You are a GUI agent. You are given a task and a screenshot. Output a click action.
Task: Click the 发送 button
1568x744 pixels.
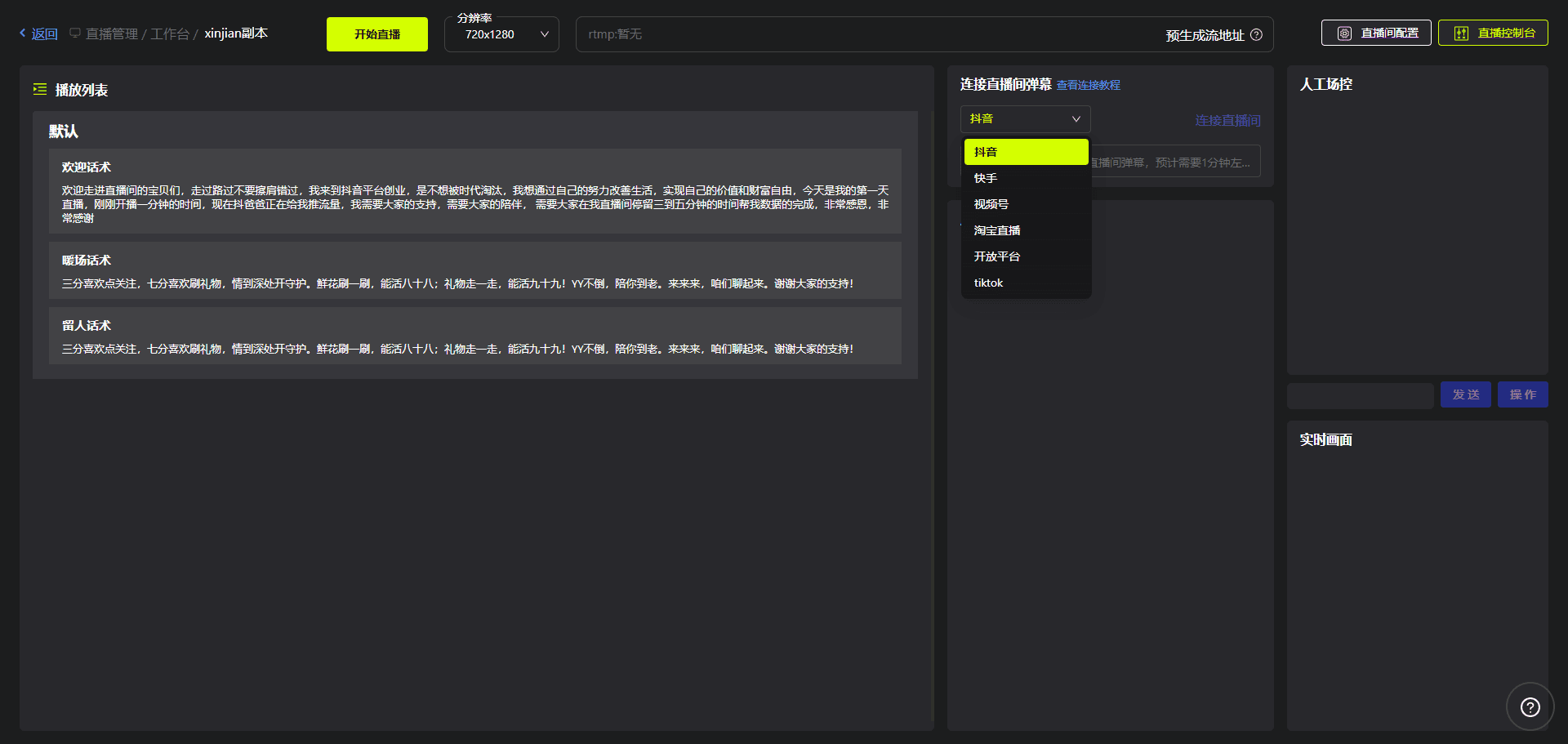[x=1466, y=394]
